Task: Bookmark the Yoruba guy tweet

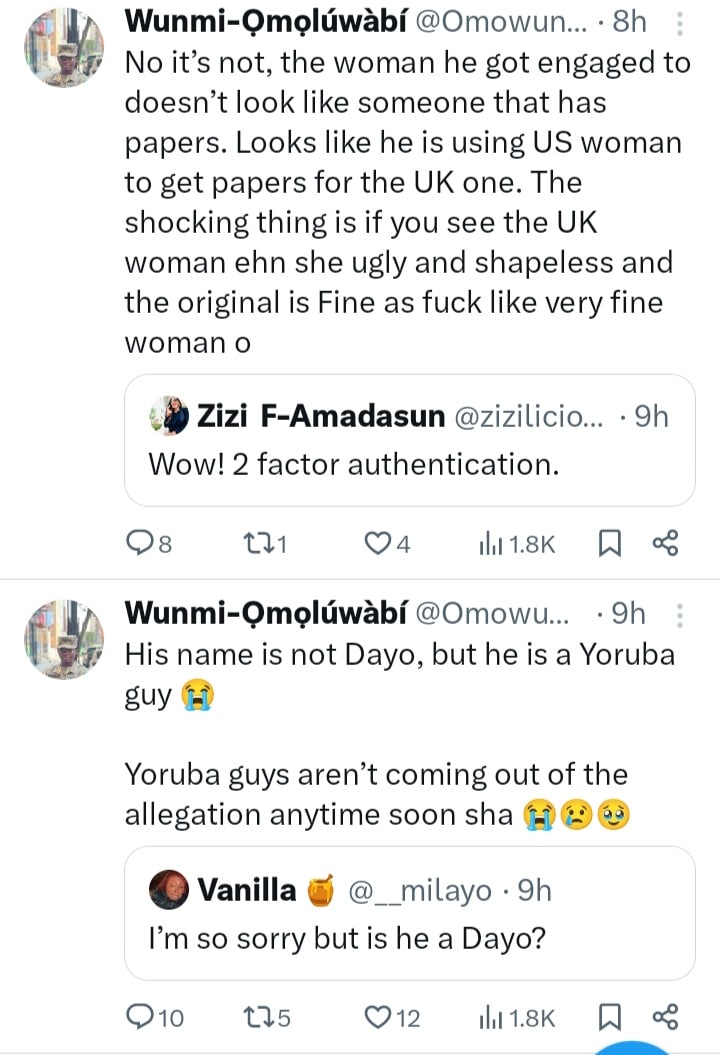Action: point(610,1017)
